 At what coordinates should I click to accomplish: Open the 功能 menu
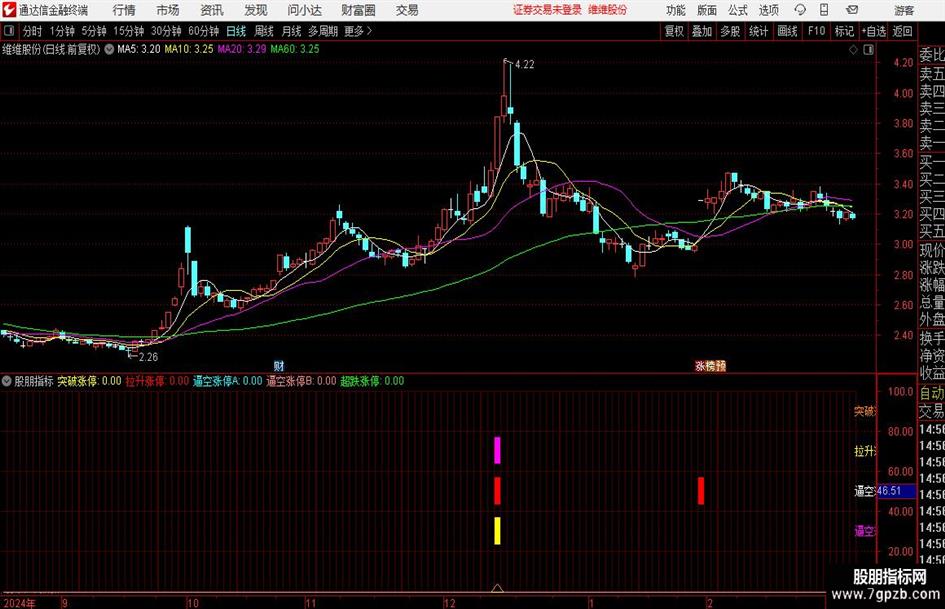tap(676, 10)
